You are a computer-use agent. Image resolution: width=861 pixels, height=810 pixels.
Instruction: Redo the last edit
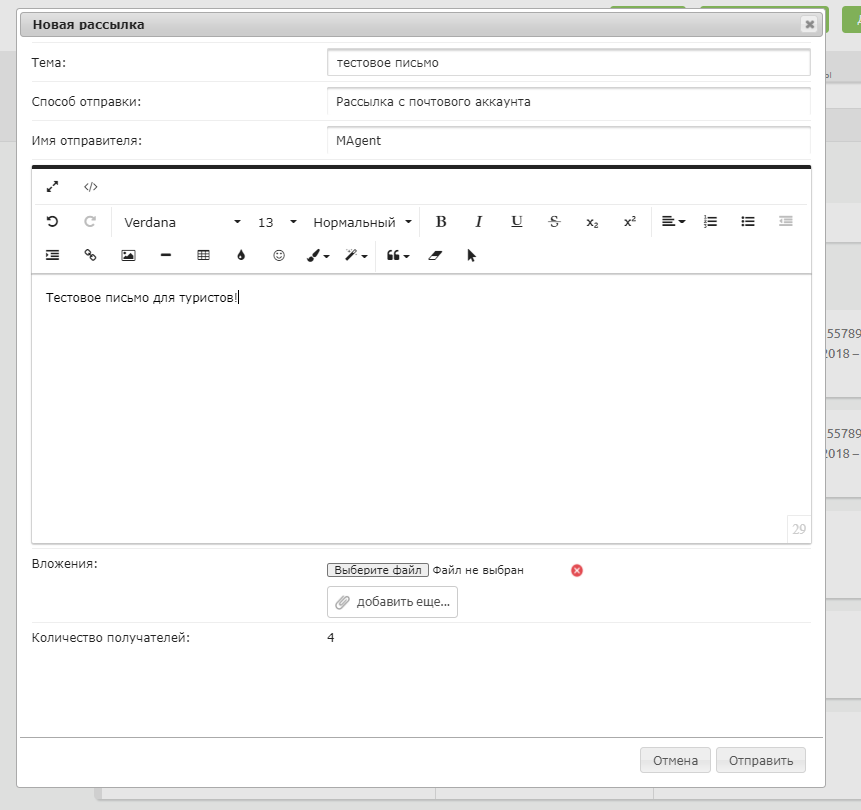click(x=90, y=222)
